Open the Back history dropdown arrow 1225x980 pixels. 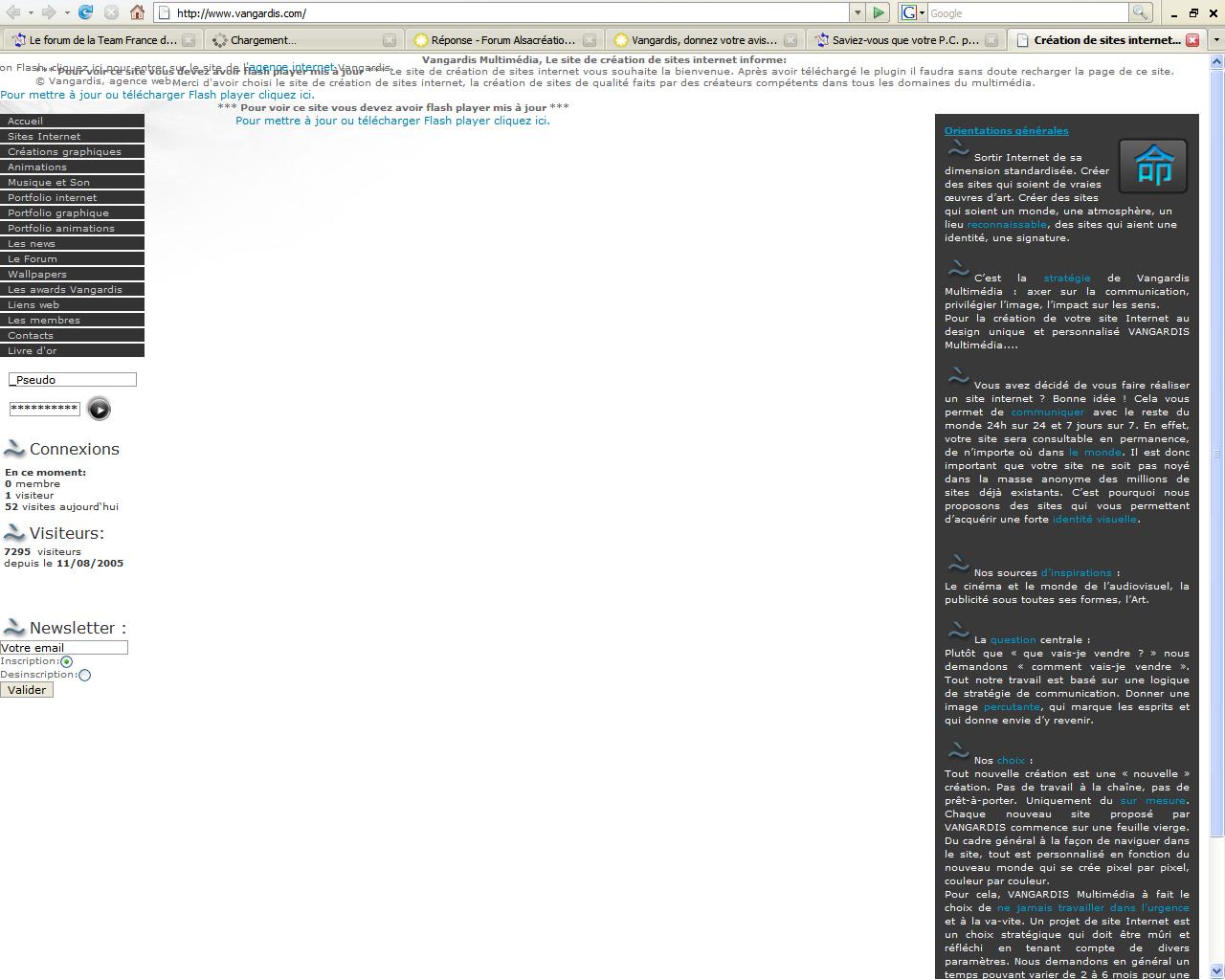[30, 12]
